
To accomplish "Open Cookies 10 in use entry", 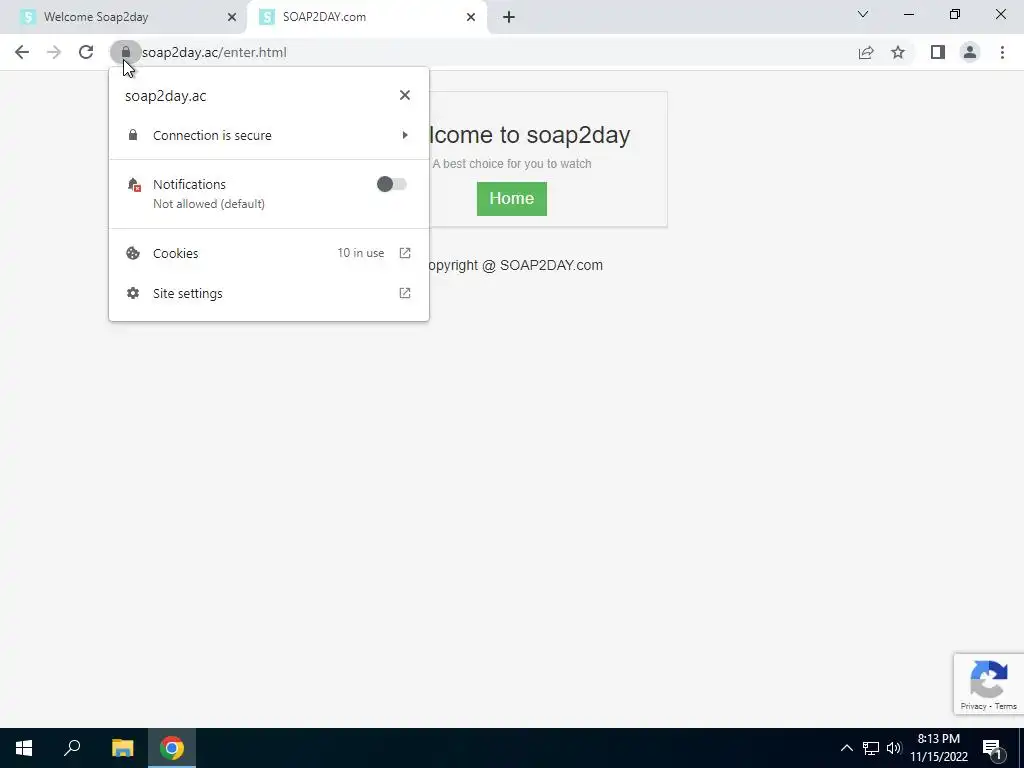I will click(x=269, y=253).
